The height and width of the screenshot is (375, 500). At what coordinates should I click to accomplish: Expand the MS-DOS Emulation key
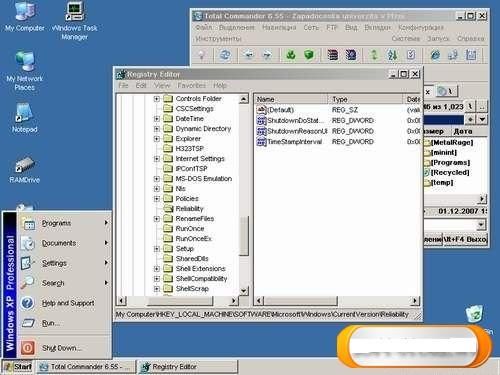click(x=157, y=179)
